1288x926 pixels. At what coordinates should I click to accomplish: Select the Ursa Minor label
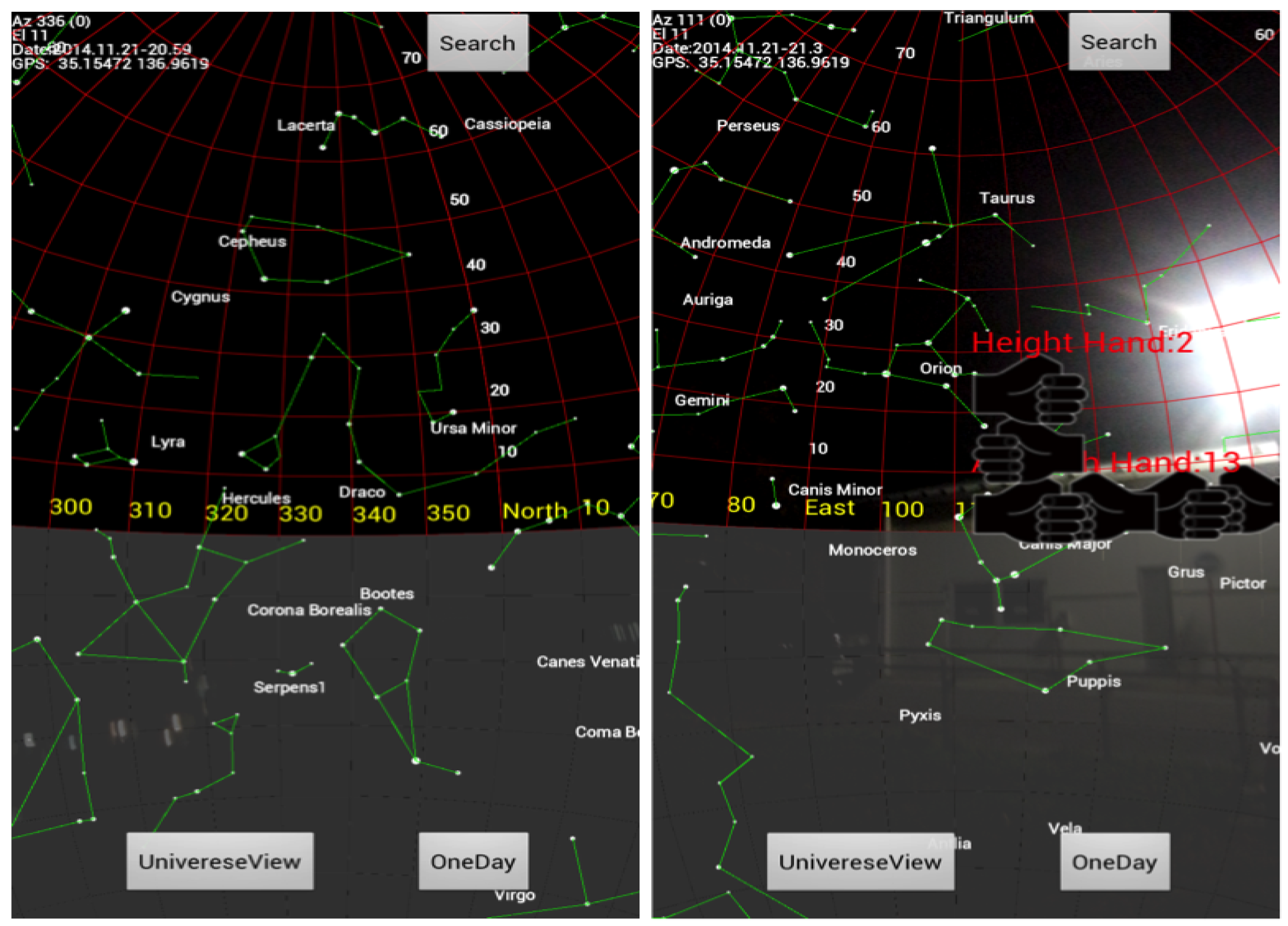coord(473,427)
